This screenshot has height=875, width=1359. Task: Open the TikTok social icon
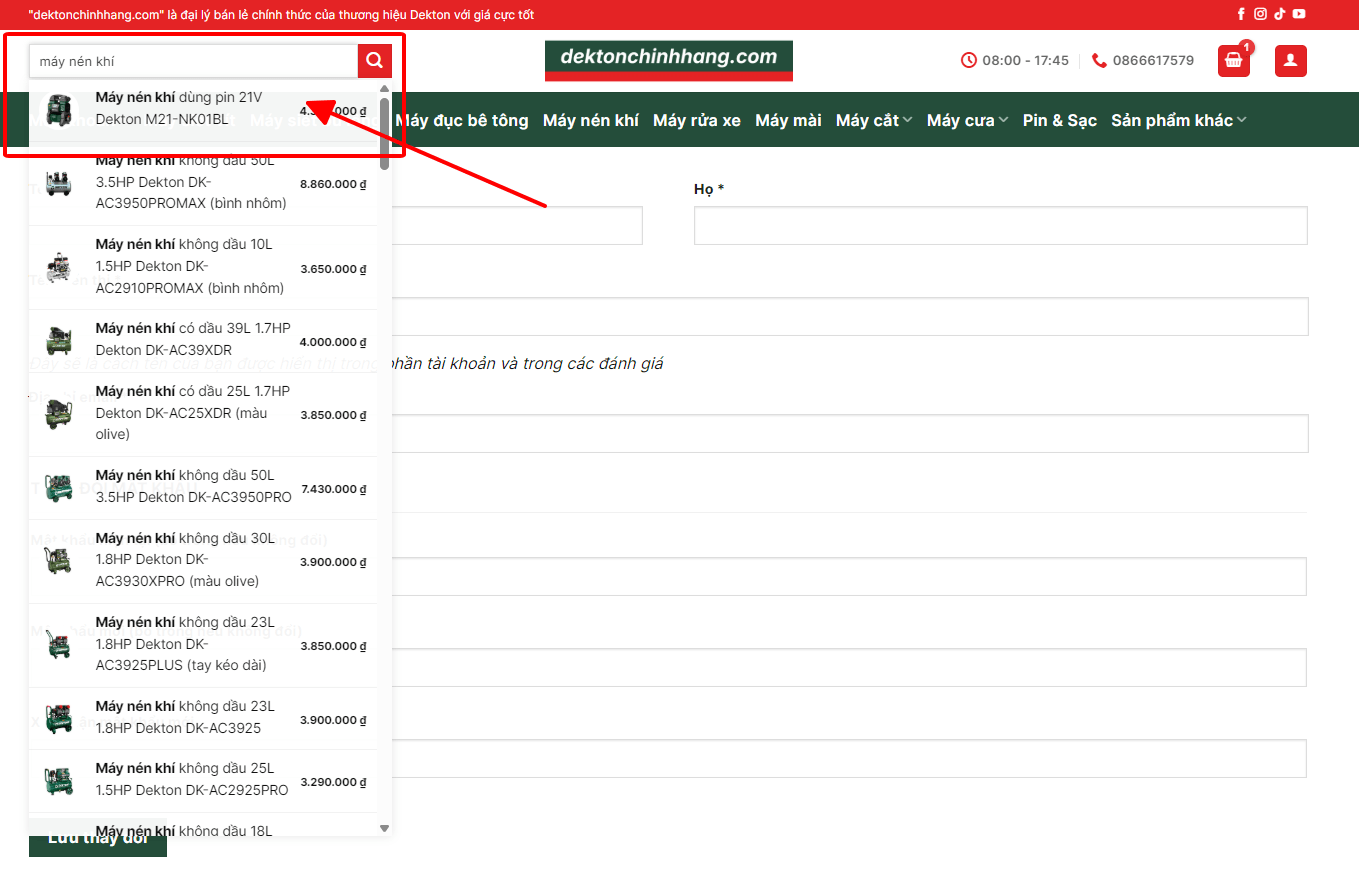coord(1279,14)
